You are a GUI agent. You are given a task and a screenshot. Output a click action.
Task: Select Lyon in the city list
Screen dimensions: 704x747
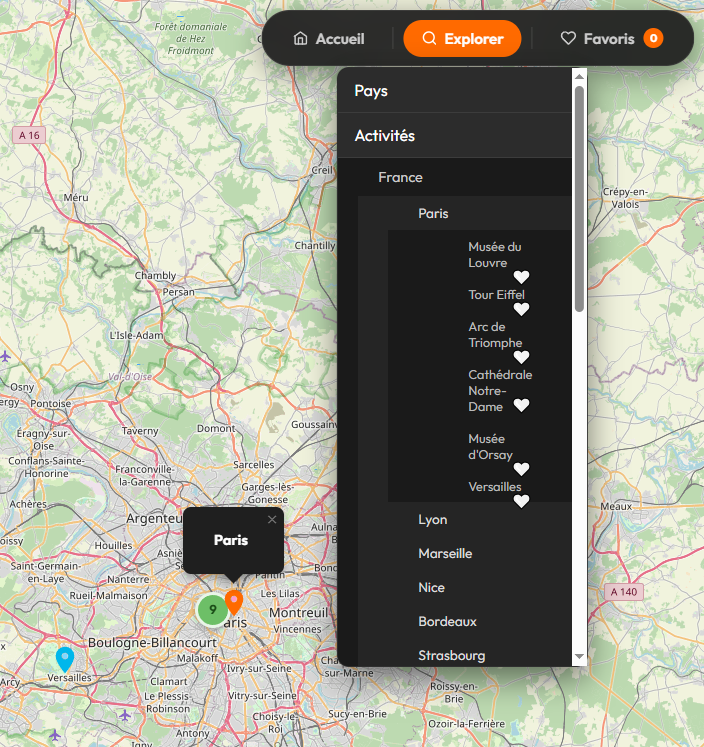(x=433, y=520)
